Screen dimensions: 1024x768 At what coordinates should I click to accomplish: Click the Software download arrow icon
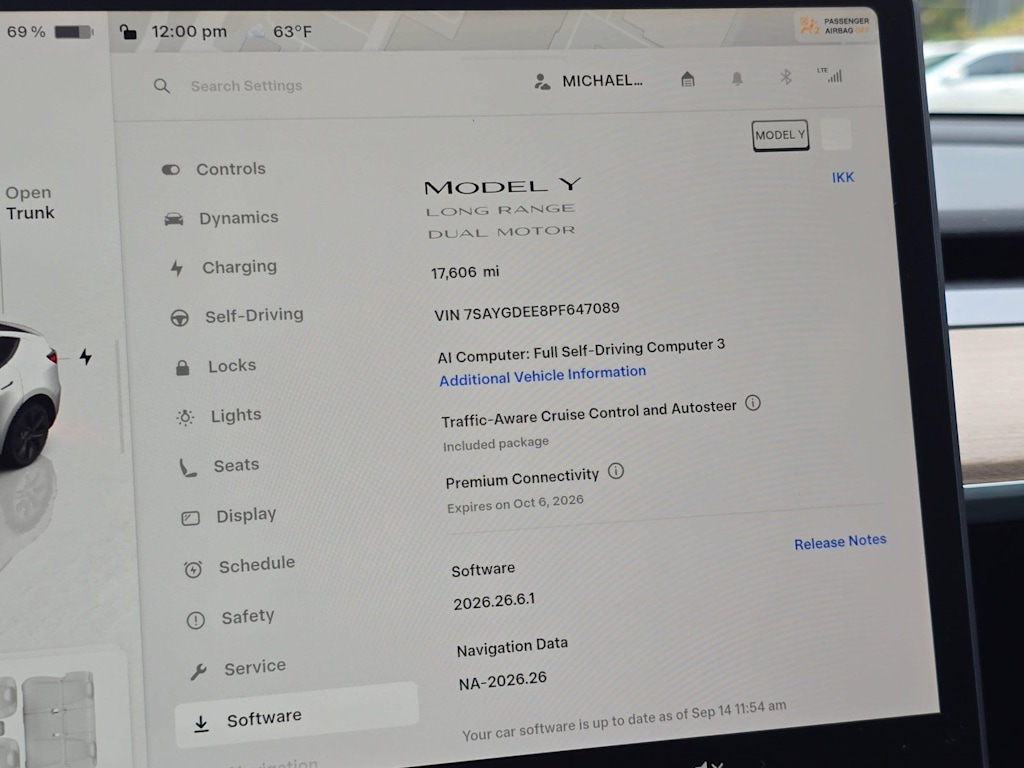click(x=201, y=724)
